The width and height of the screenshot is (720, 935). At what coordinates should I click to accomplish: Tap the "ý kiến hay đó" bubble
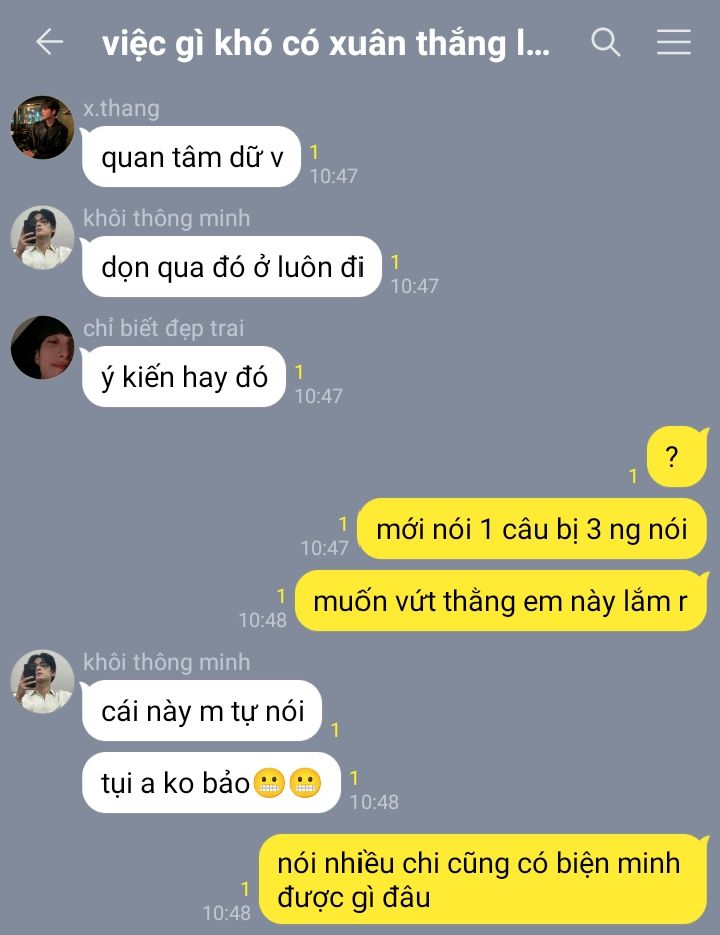pyautogui.click(x=184, y=377)
